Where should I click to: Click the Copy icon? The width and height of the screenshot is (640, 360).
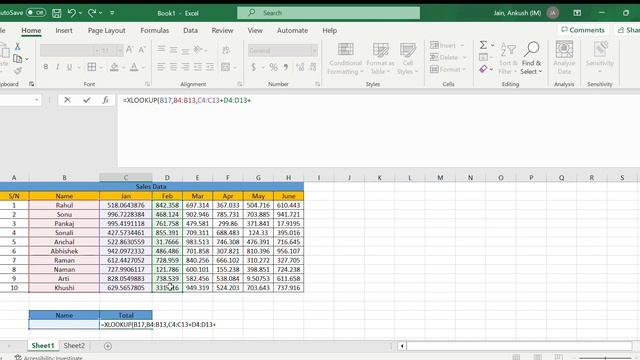click(18, 59)
